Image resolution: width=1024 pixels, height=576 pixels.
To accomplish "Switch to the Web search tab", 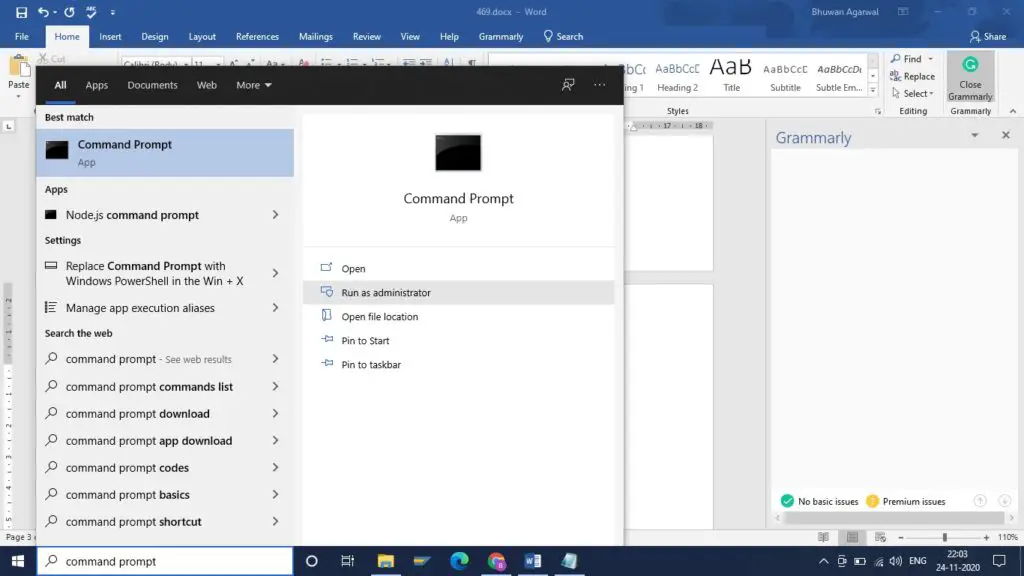I will 206,85.
